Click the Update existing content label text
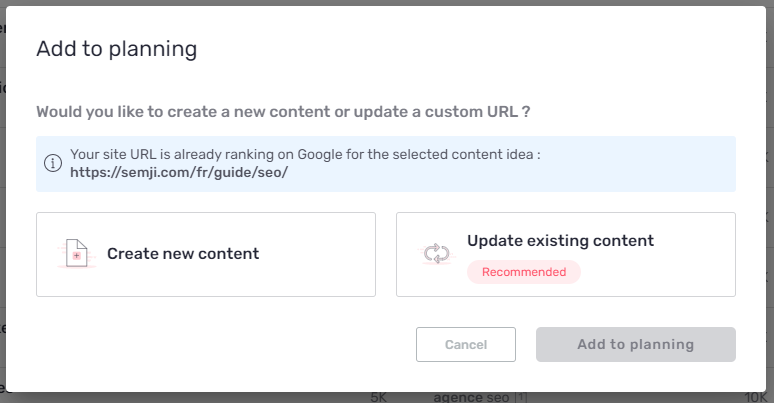The width and height of the screenshot is (774, 403). coord(560,241)
